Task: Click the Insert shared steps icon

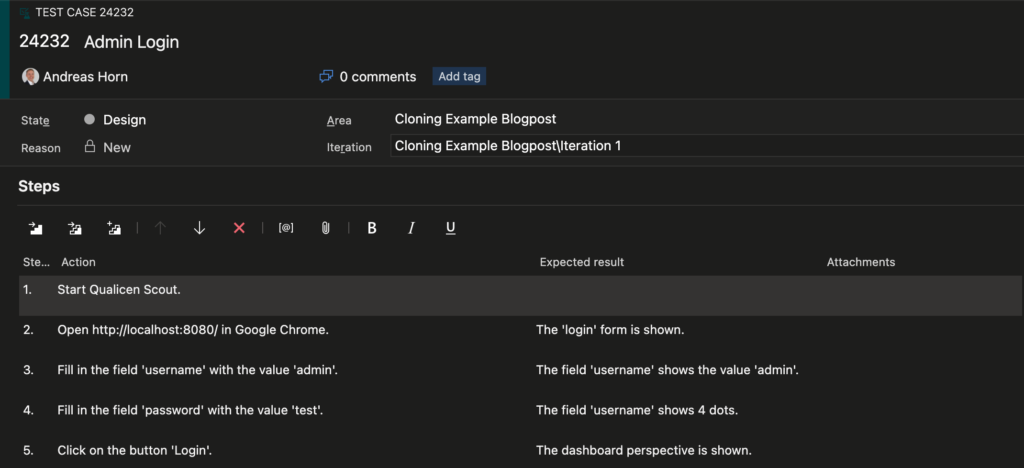Action: tap(75, 228)
